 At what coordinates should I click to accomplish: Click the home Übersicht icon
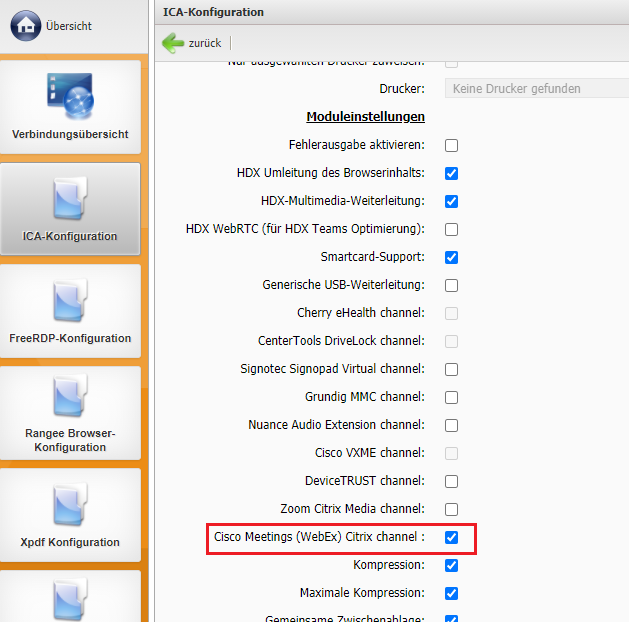coord(25,25)
